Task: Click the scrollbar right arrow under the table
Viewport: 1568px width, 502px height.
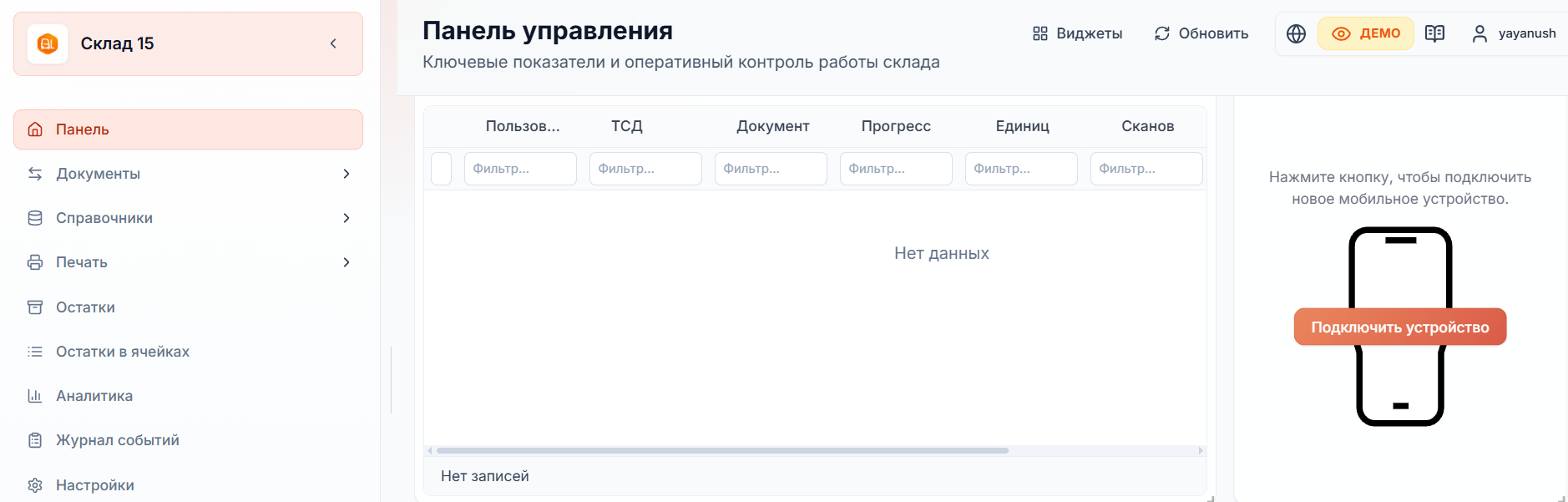Action: pos(1201,450)
